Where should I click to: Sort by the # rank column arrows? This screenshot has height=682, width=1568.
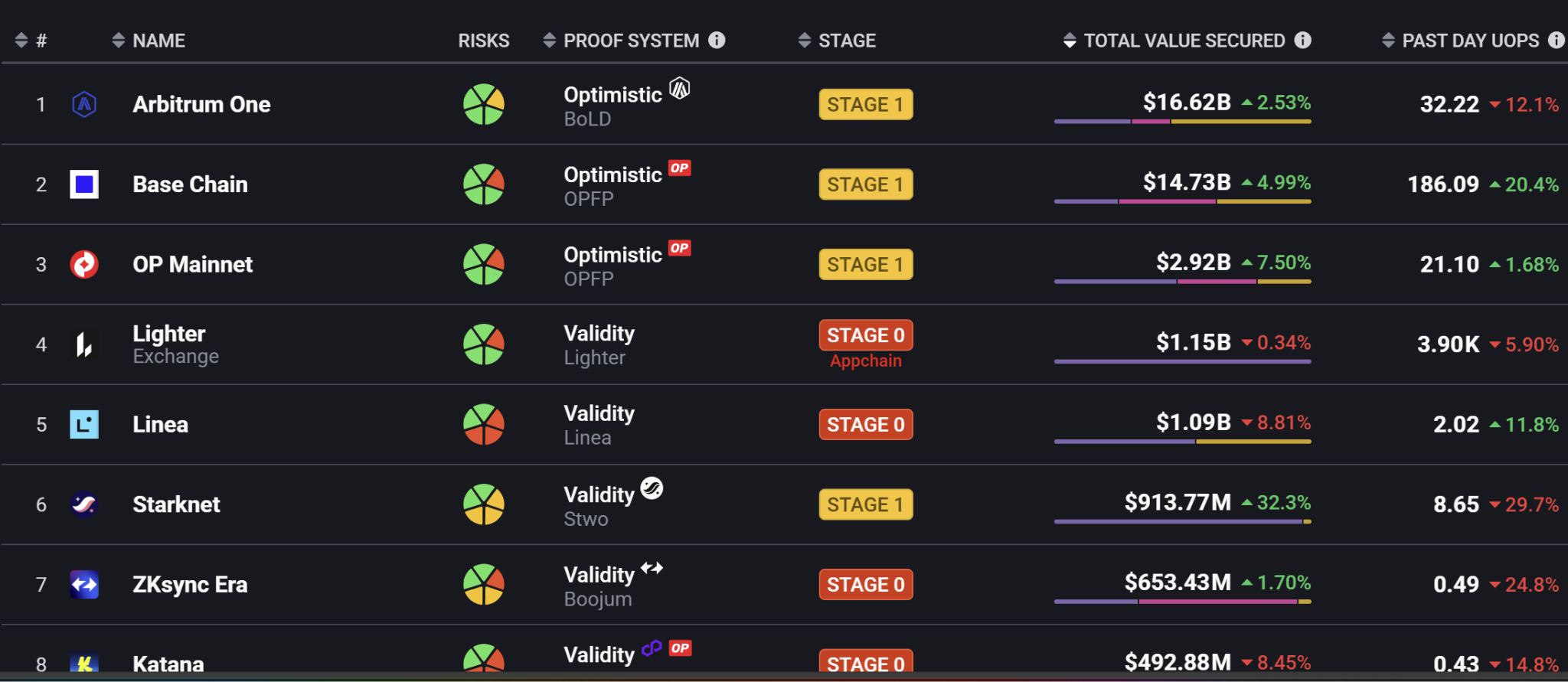[21, 40]
